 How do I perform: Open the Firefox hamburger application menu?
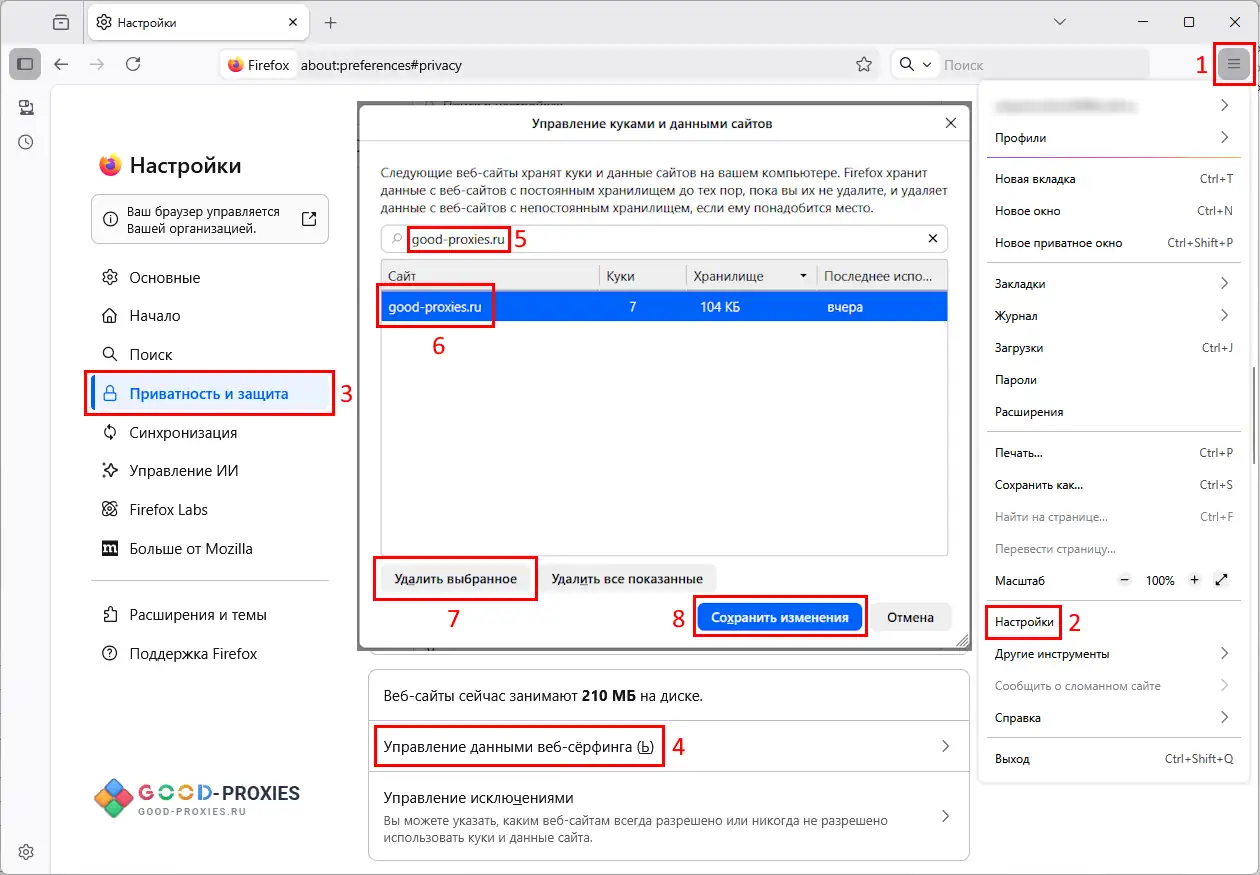click(x=1233, y=64)
